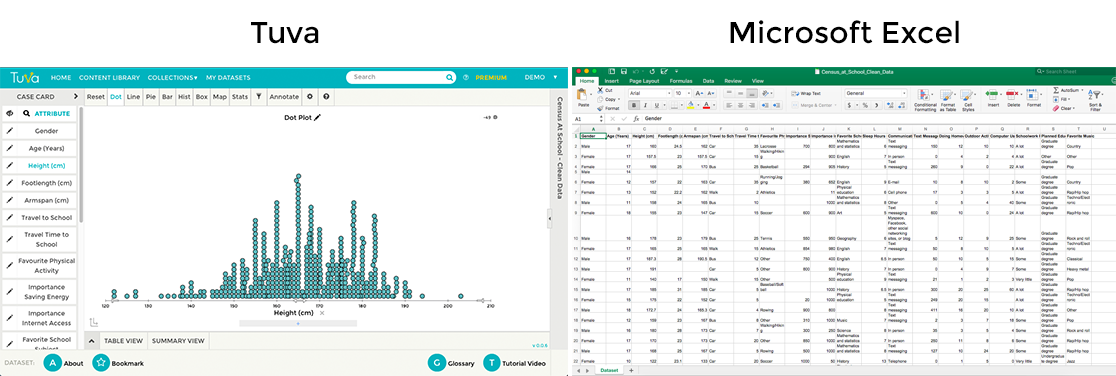This screenshot has height=376, width=1116.
Task: Click Excel Cut scissors icon
Action: [x=600, y=91]
